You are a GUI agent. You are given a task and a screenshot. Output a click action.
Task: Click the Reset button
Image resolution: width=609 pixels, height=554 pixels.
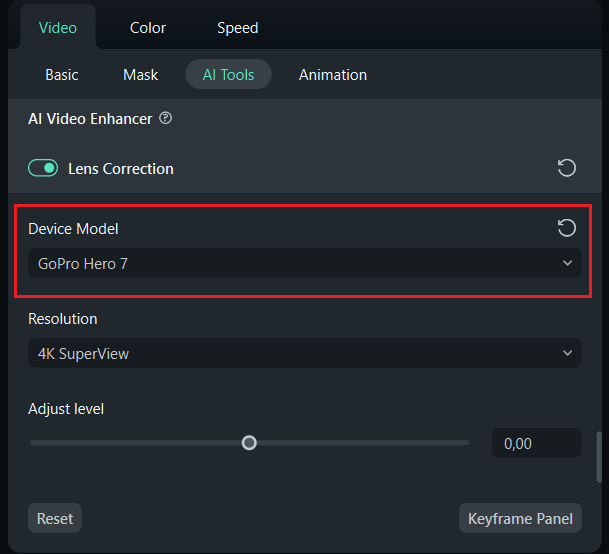[55, 518]
